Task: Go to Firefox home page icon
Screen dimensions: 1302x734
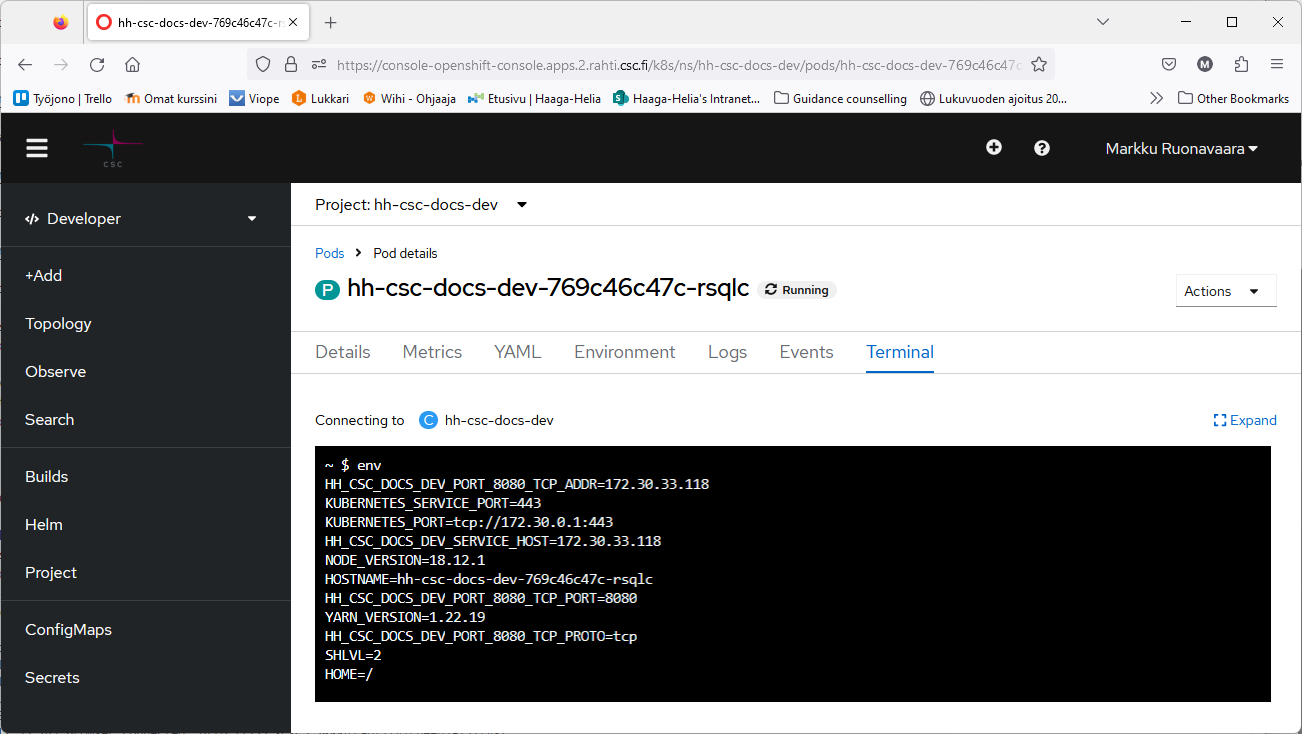Action: coord(132,65)
